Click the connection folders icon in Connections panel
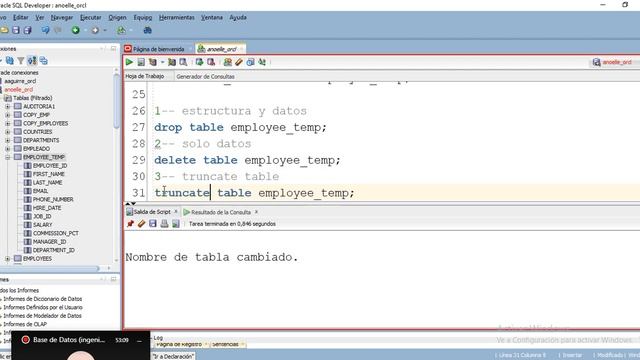 [43, 61]
